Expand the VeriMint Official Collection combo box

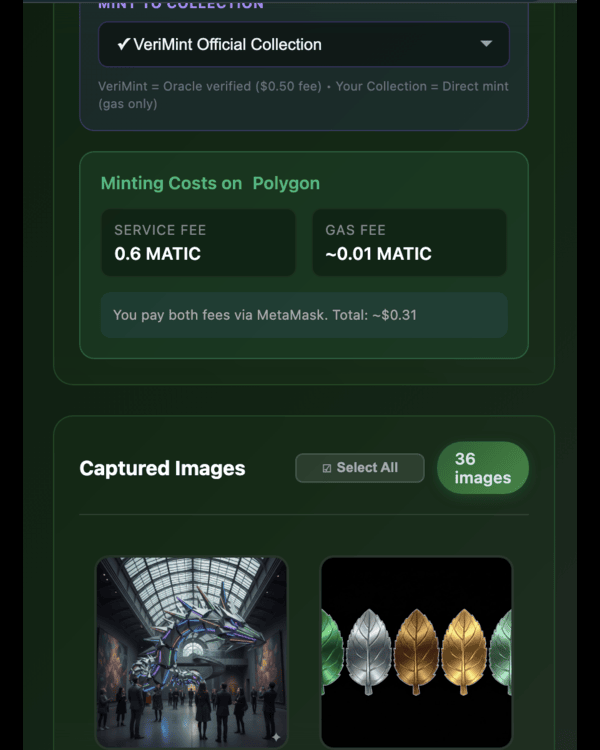pos(304,44)
